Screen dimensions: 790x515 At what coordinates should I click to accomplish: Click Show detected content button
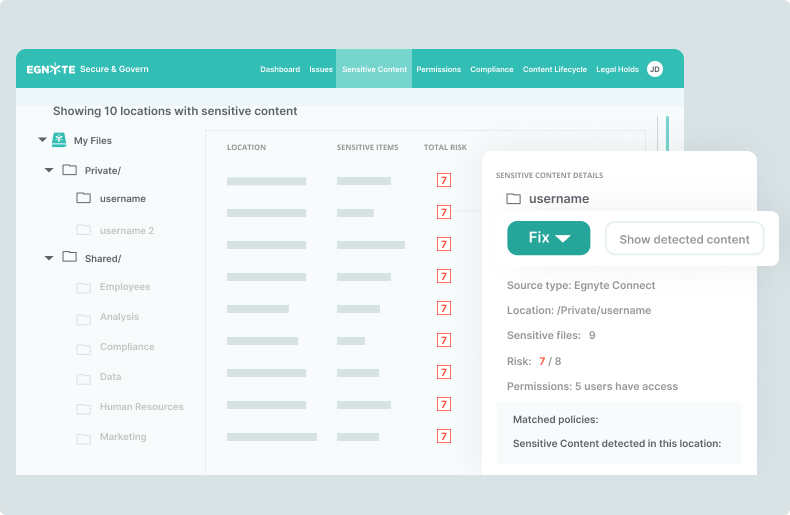click(684, 239)
